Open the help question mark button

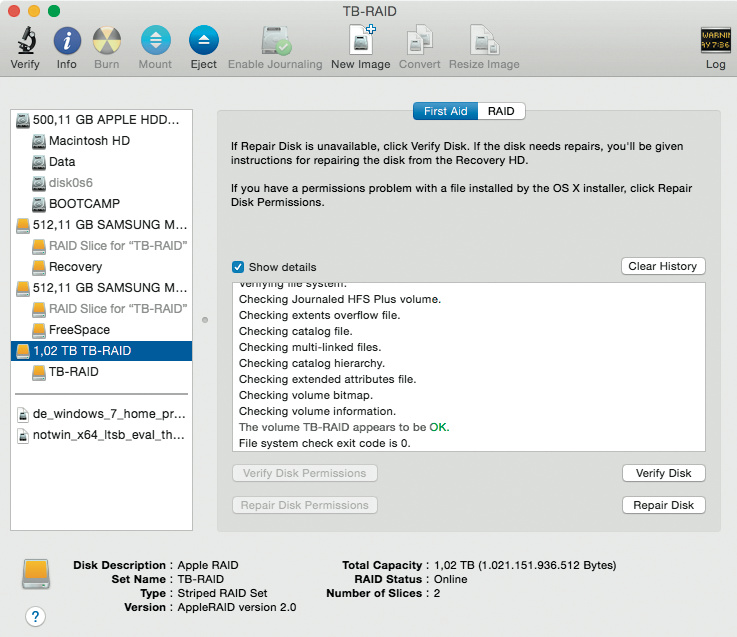pyautogui.click(x=35, y=615)
